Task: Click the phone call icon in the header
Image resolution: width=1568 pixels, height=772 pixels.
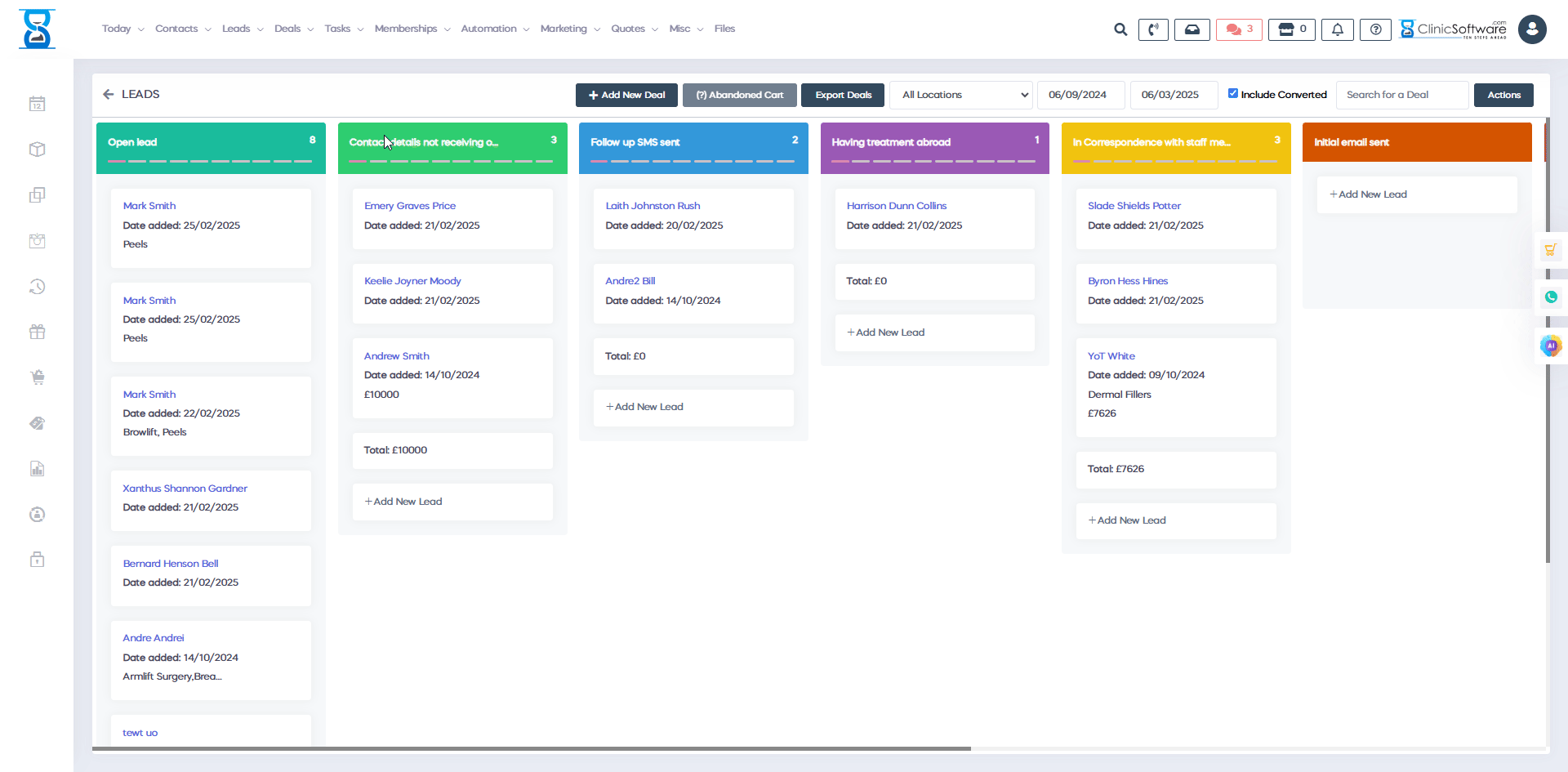Action: click(x=1153, y=29)
